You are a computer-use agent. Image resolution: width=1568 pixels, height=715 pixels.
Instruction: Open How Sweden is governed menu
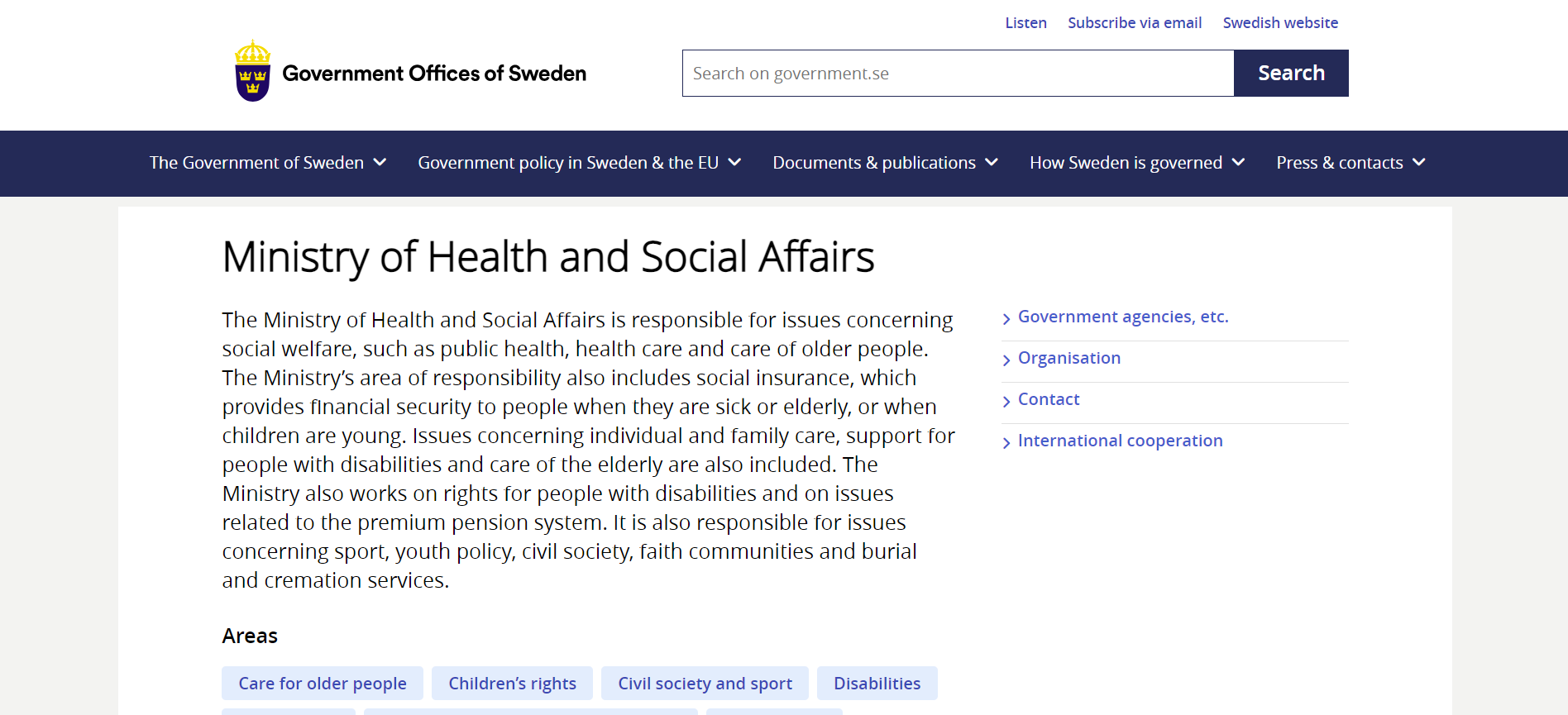[1238, 163]
